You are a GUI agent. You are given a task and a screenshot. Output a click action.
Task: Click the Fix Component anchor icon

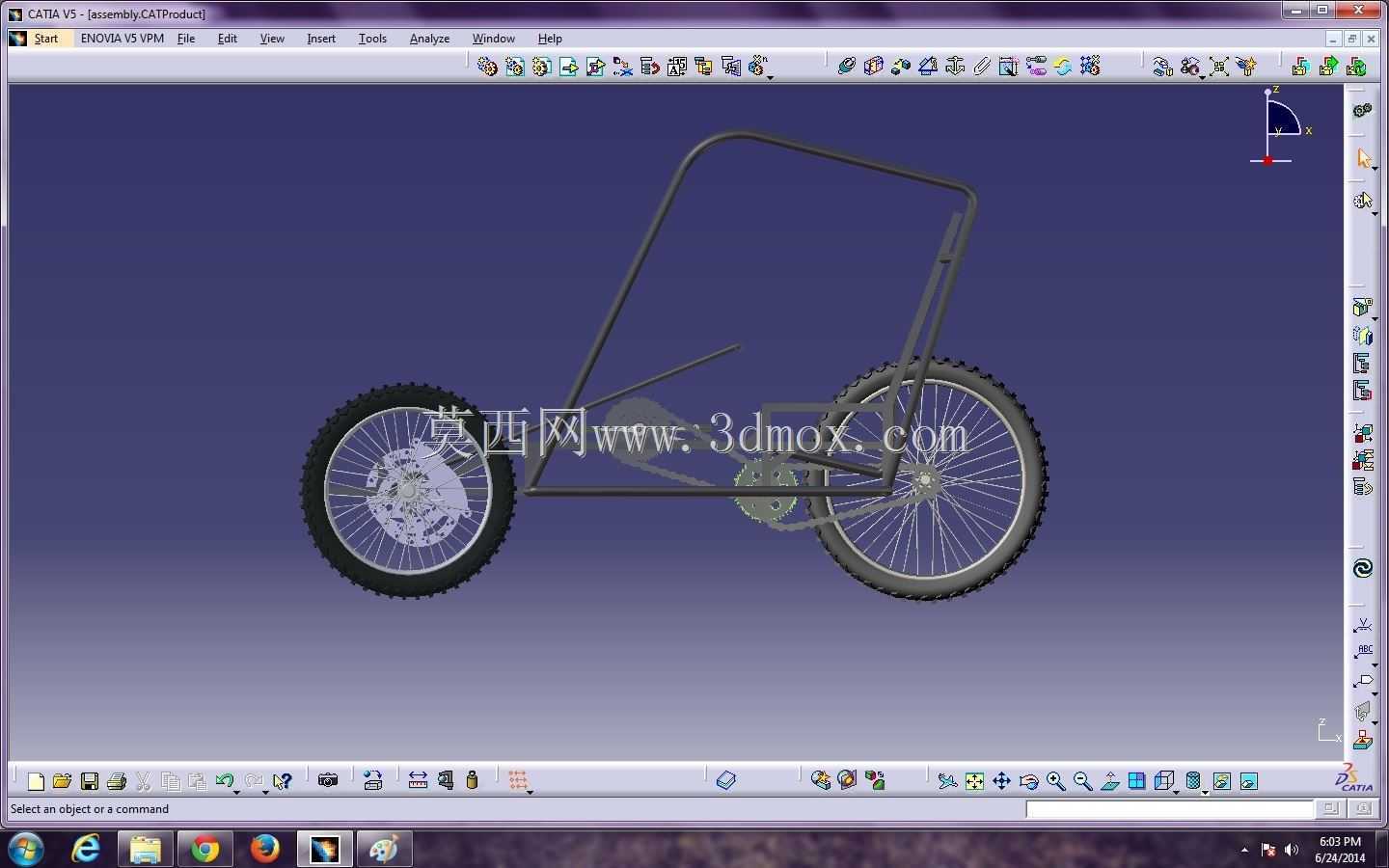[954, 66]
